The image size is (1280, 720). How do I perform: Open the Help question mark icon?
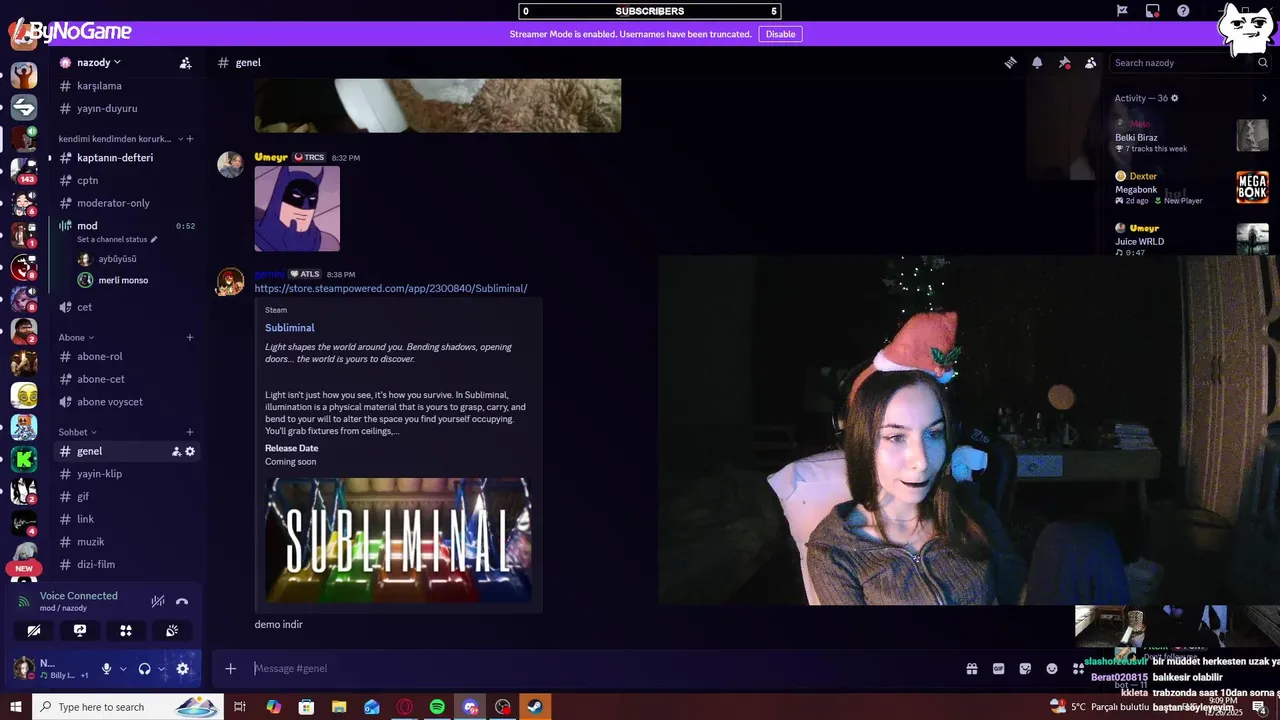tap(1183, 11)
